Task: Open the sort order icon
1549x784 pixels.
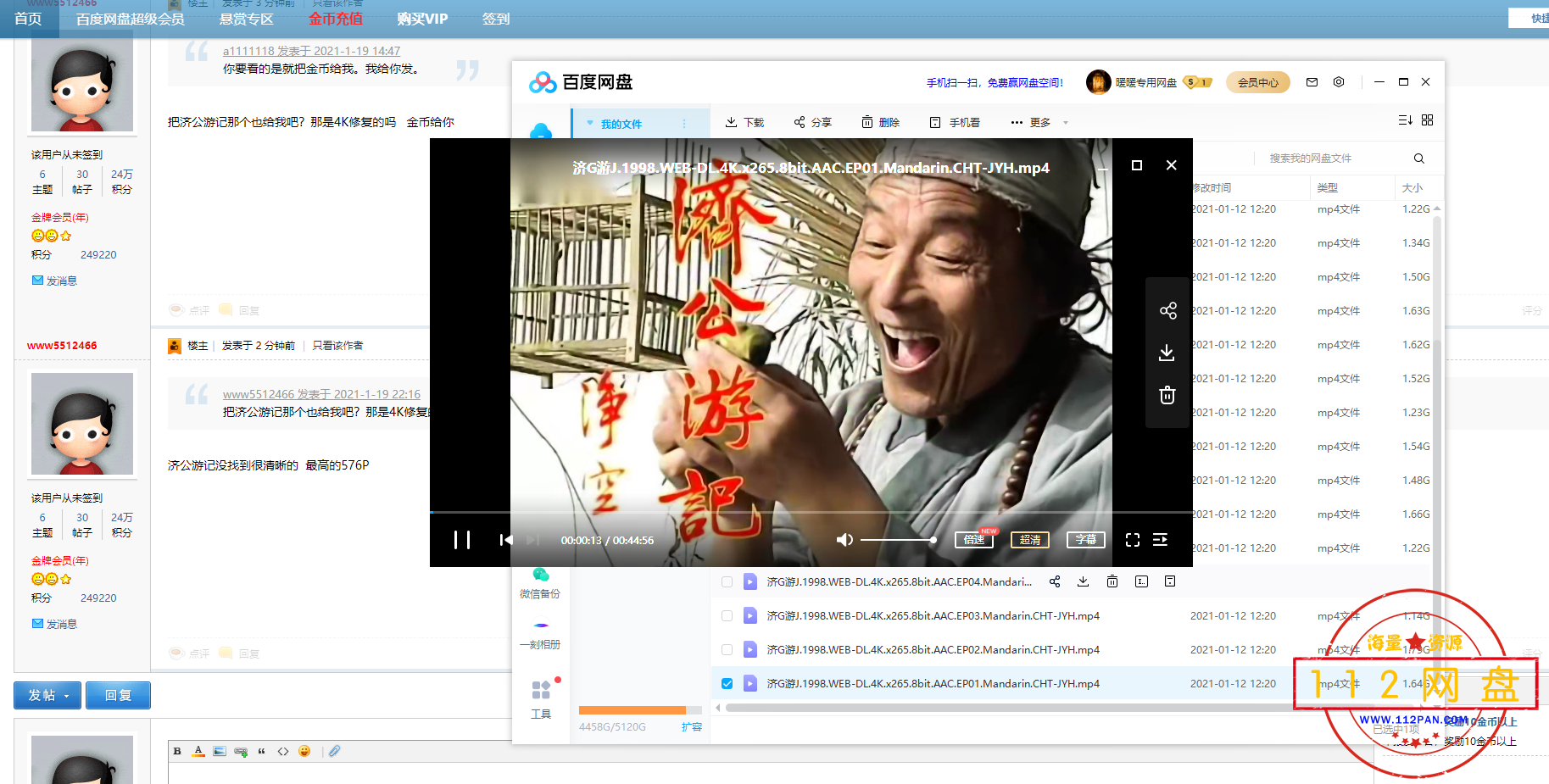Action: point(1405,120)
